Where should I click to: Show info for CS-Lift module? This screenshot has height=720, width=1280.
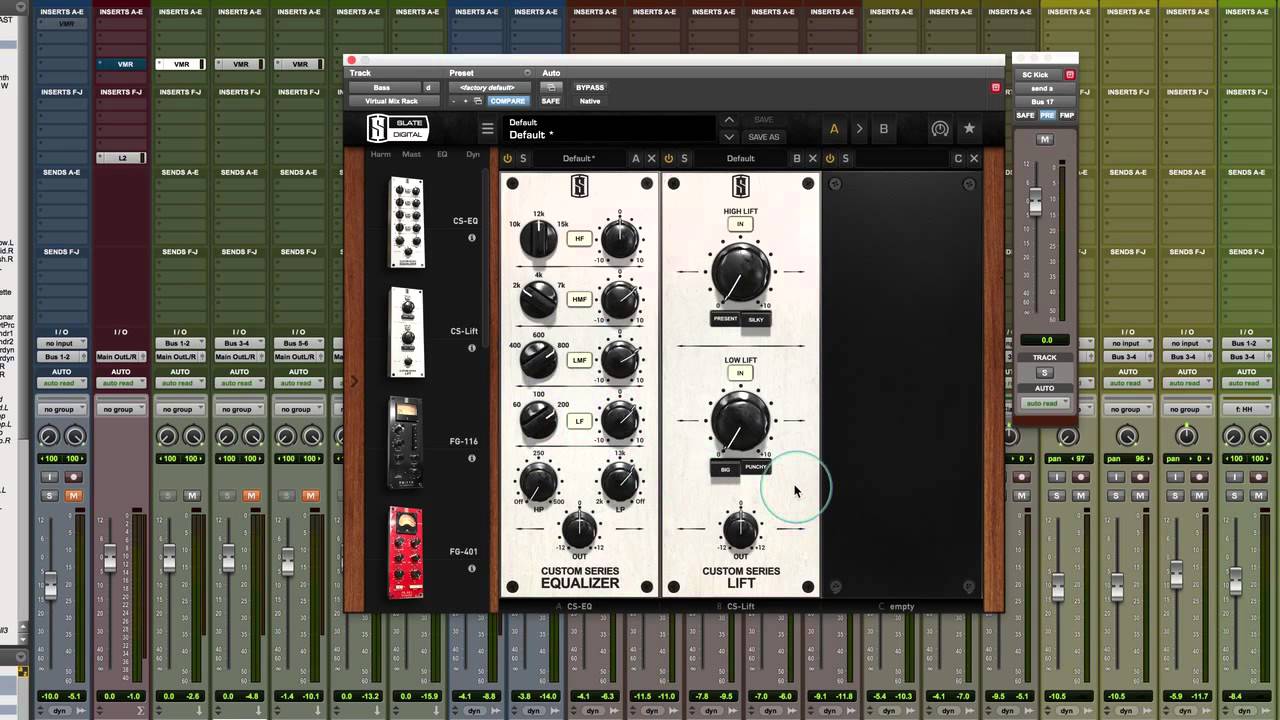pos(472,348)
